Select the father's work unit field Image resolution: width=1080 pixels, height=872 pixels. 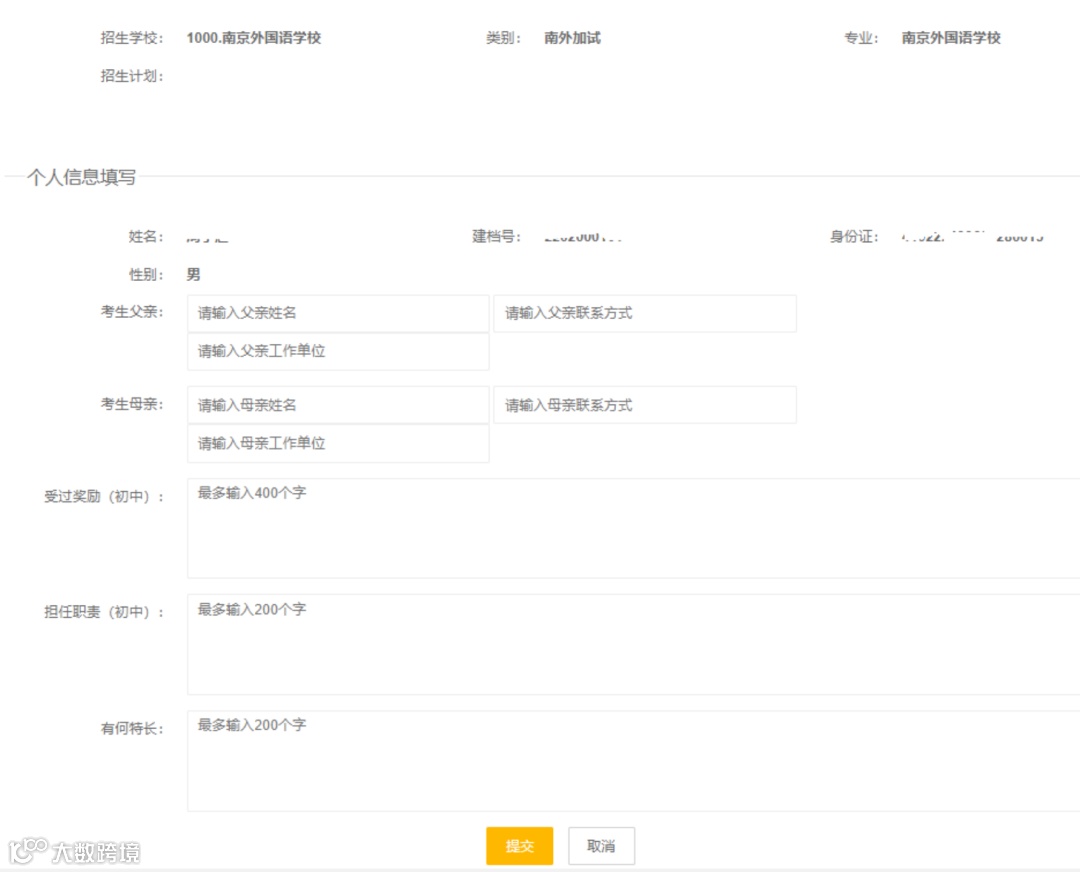[338, 351]
